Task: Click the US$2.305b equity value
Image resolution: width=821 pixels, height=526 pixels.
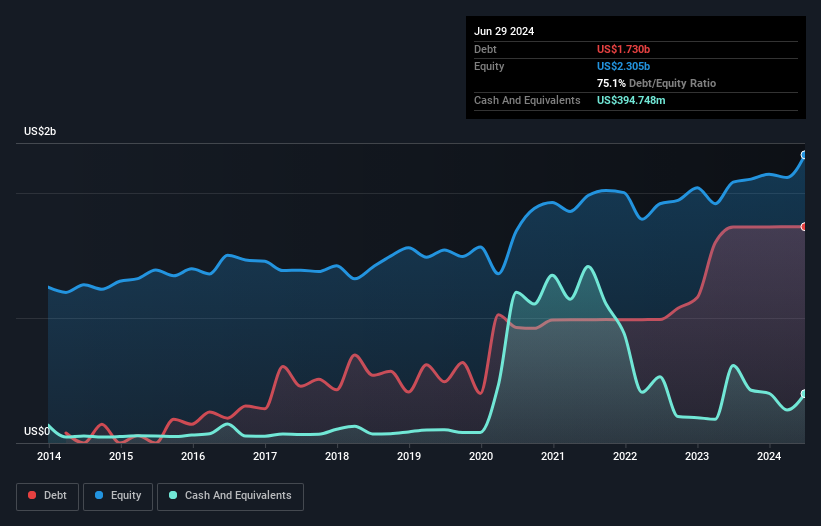Action: (x=623, y=66)
